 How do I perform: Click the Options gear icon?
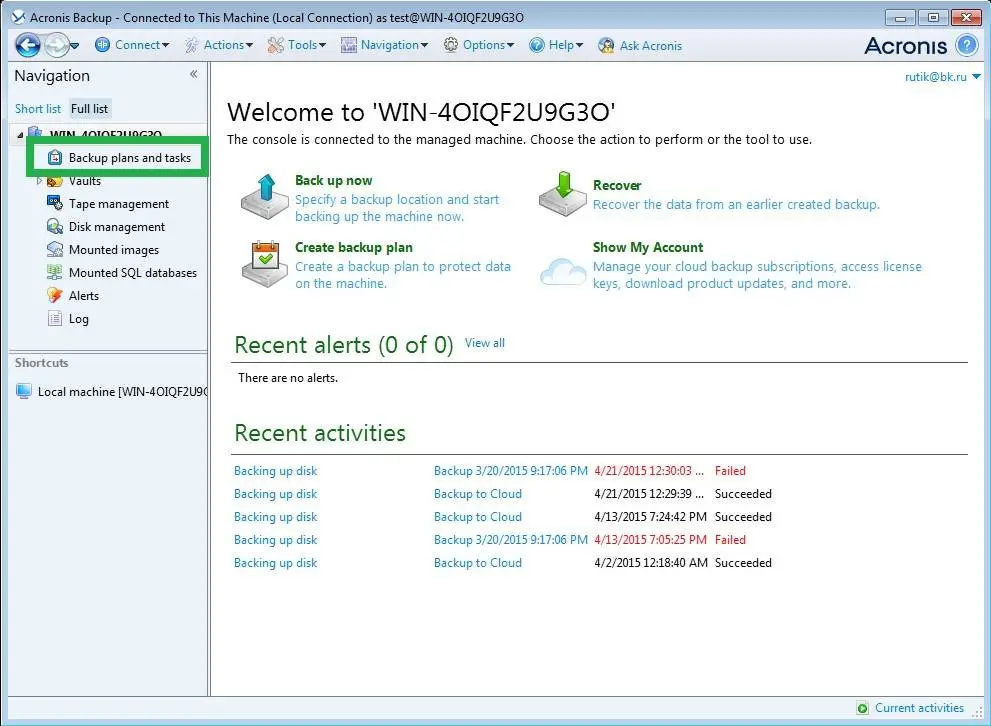[x=451, y=45]
